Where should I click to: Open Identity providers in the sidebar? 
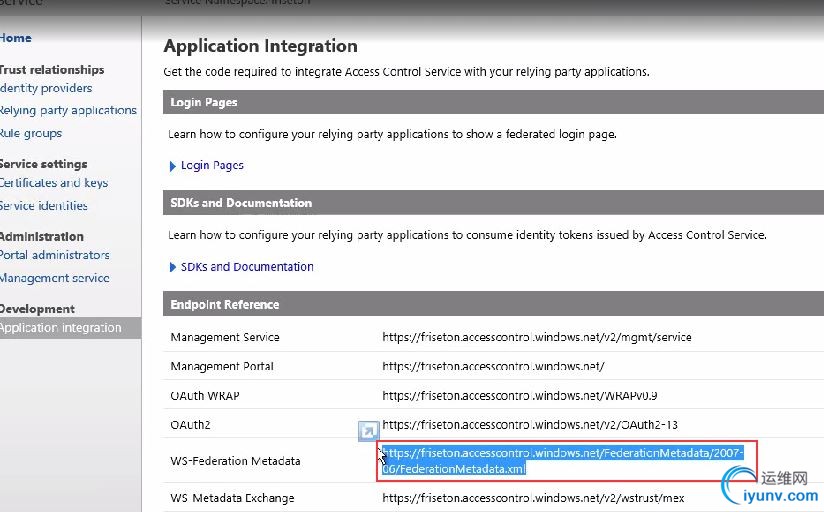click(x=46, y=88)
